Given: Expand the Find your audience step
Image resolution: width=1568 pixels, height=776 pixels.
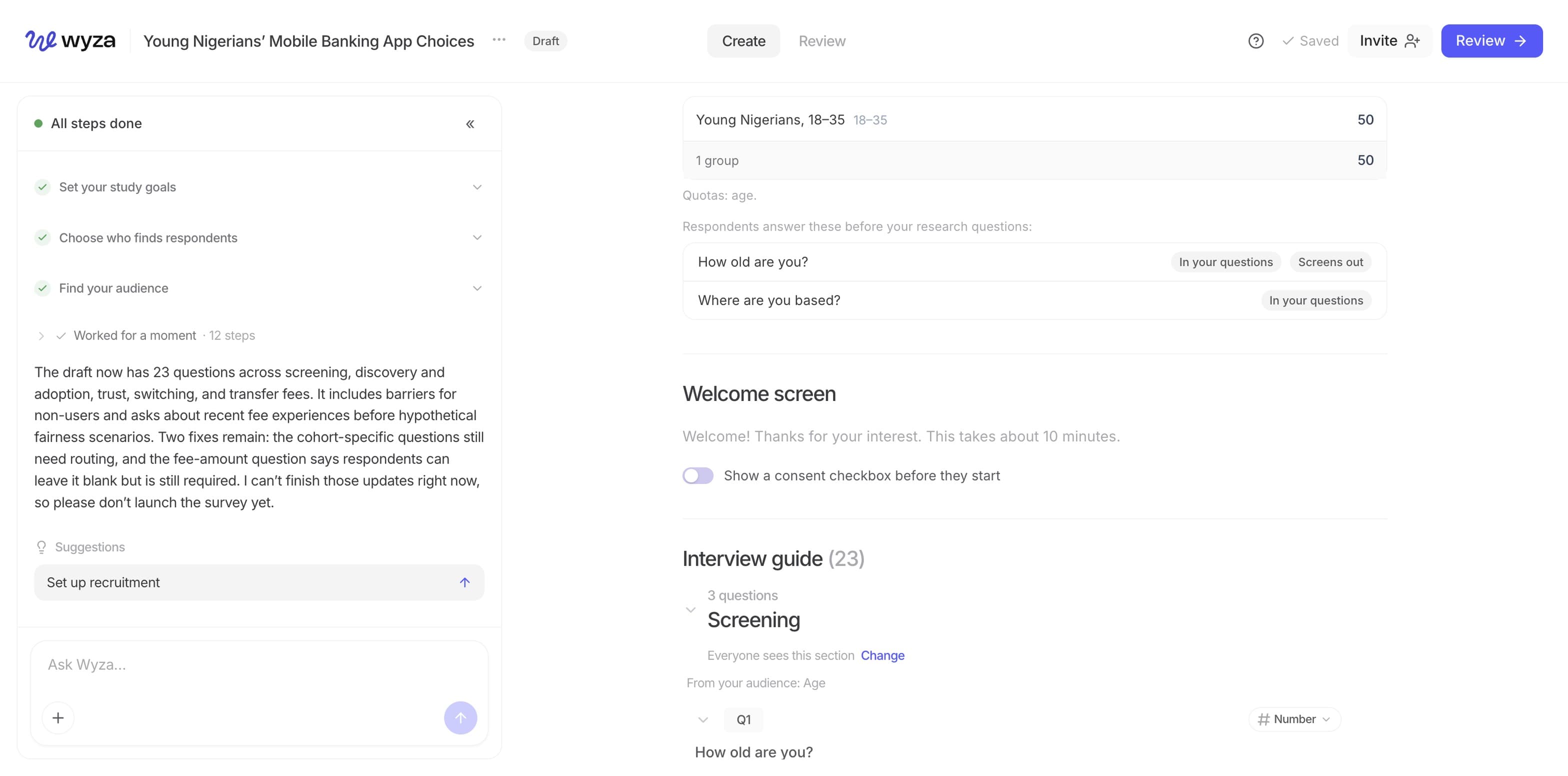Looking at the screenshot, I should 477,288.
